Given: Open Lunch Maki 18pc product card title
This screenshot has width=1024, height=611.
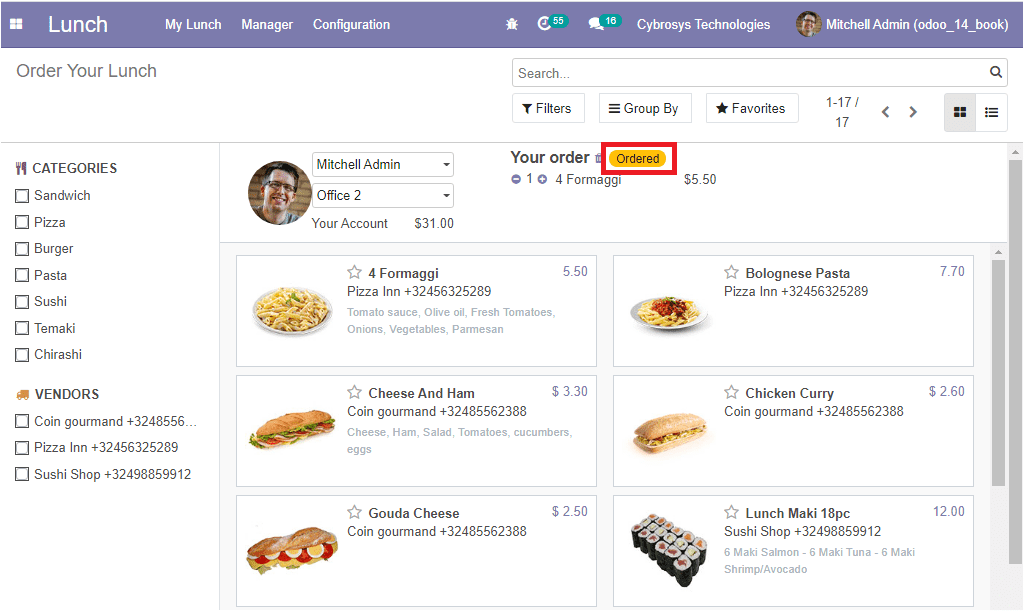Looking at the screenshot, I should 797,514.
